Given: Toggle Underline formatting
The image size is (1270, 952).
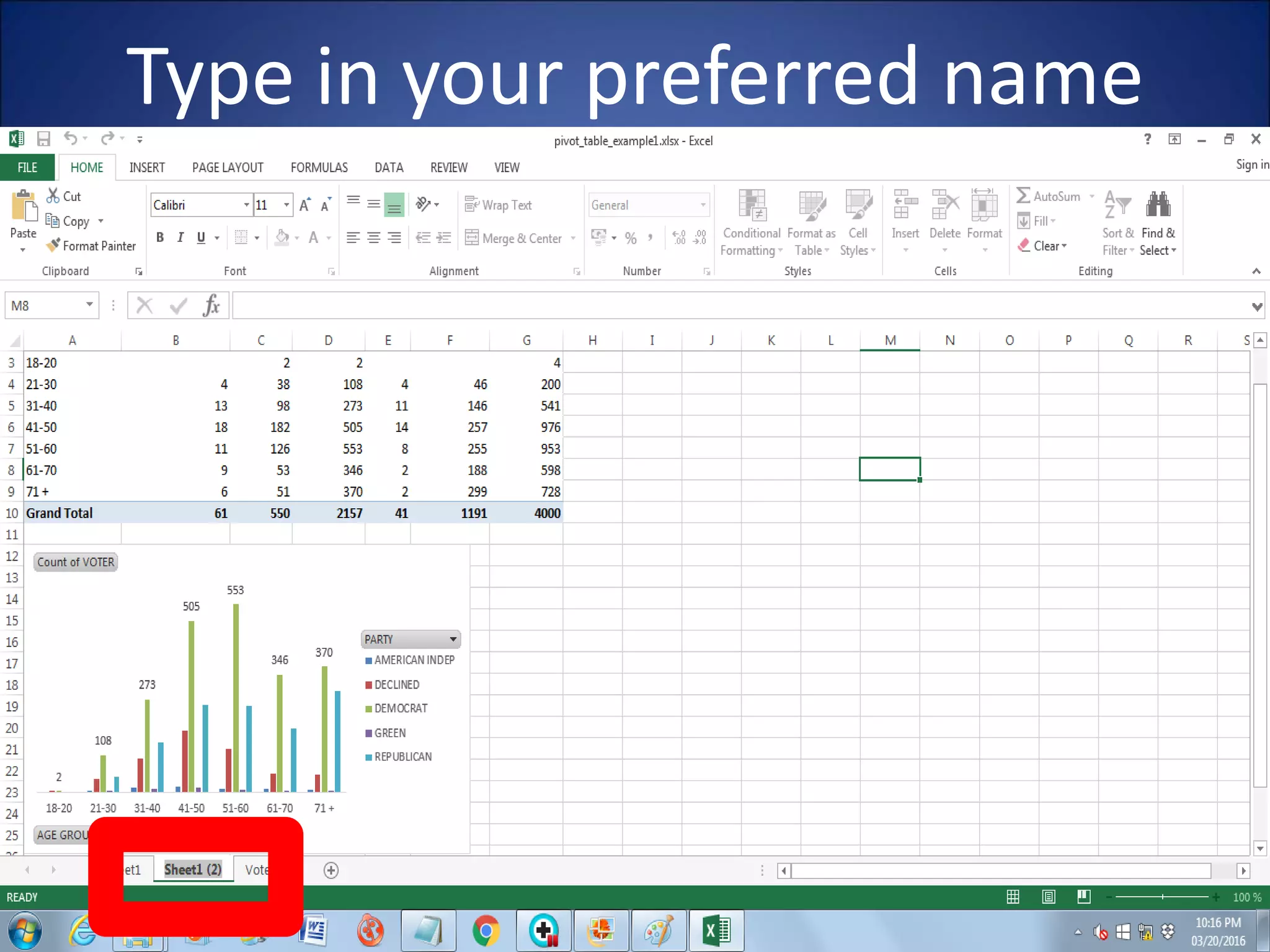Looking at the screenshot, I should [x=201, y=237].
